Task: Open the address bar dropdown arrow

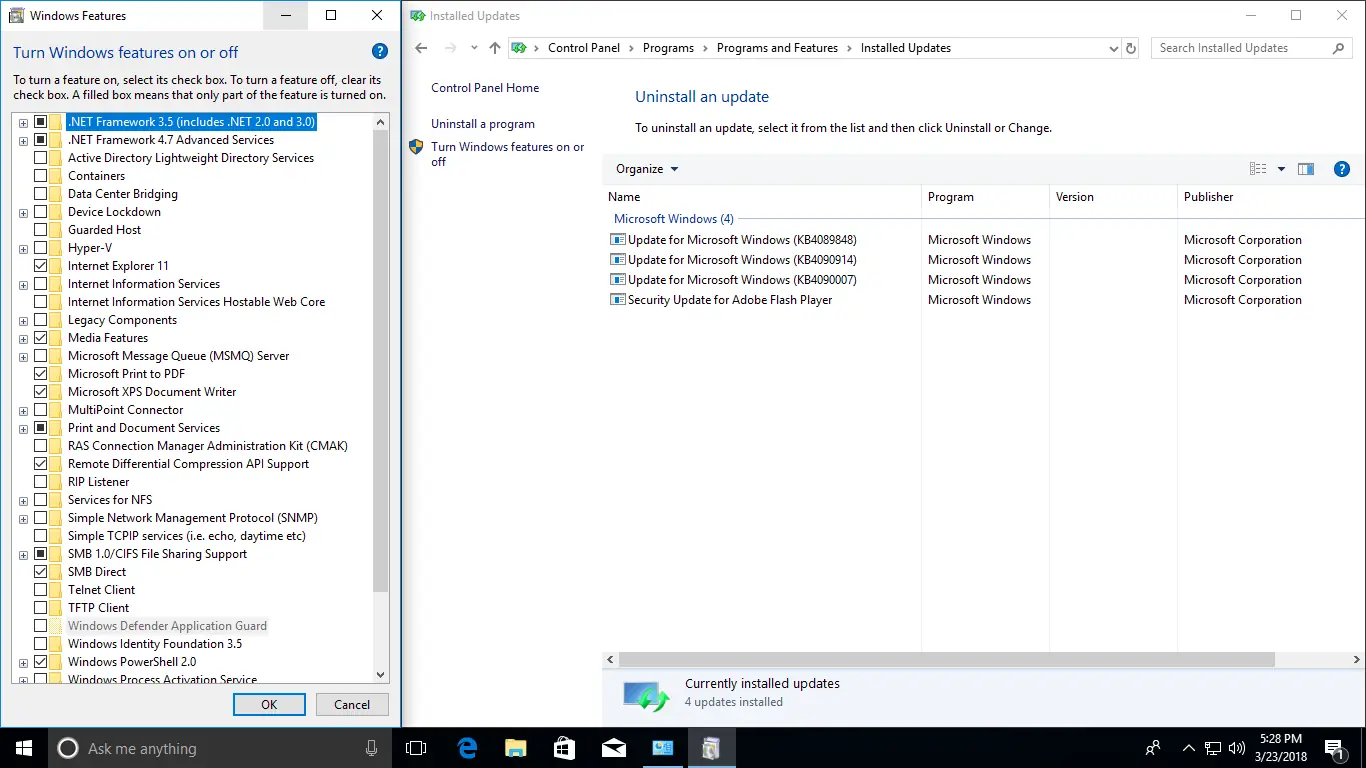Action: click(1113, 47)
